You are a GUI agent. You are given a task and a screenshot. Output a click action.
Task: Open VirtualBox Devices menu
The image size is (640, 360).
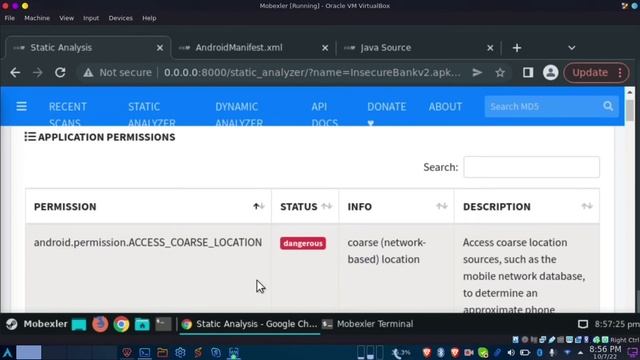tap(120, 18)
